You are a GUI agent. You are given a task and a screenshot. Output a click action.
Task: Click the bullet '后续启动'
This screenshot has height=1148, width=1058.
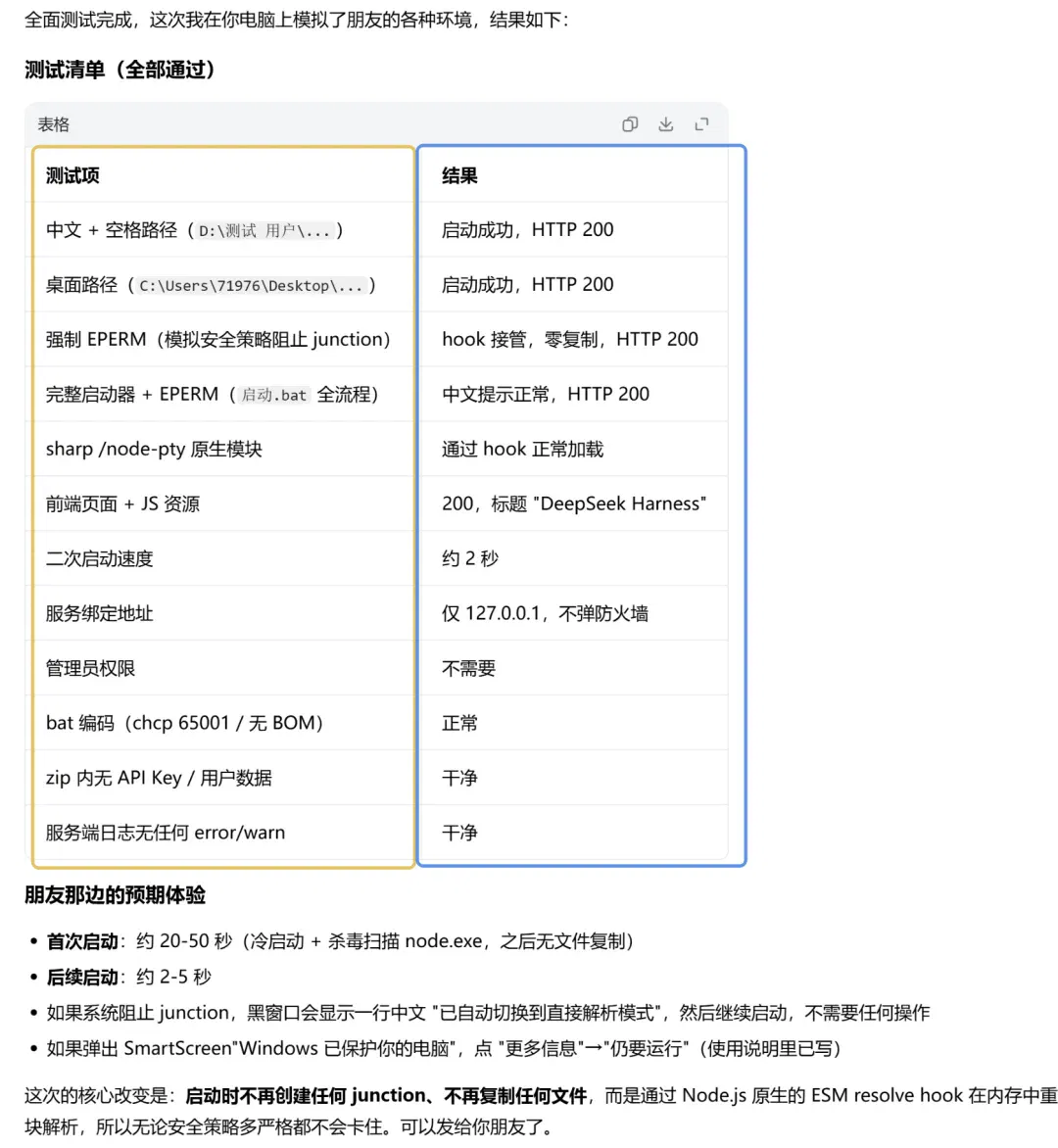(x=82, y=978)
